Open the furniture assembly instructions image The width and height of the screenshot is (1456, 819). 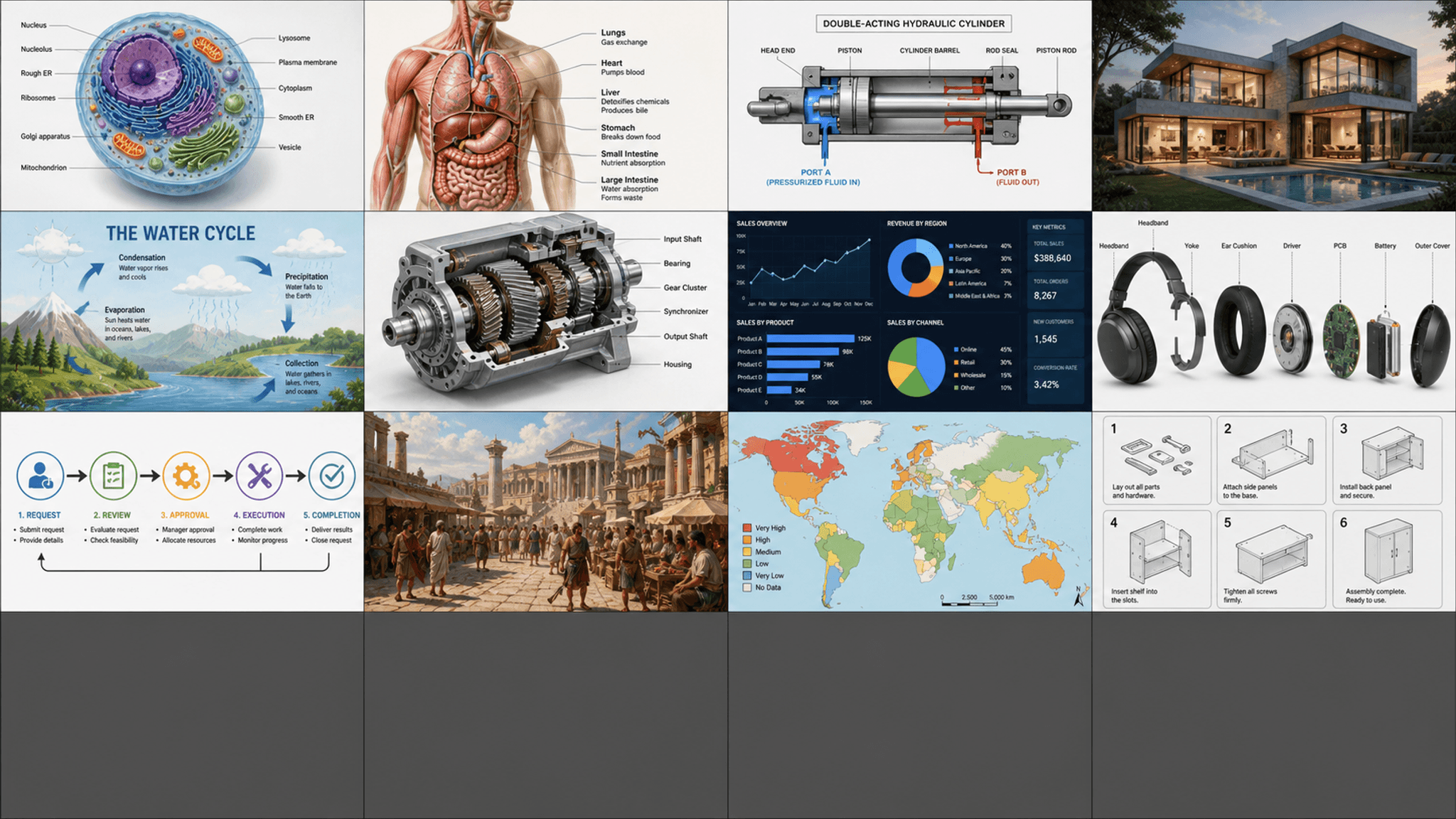[x=1274, y=512]
